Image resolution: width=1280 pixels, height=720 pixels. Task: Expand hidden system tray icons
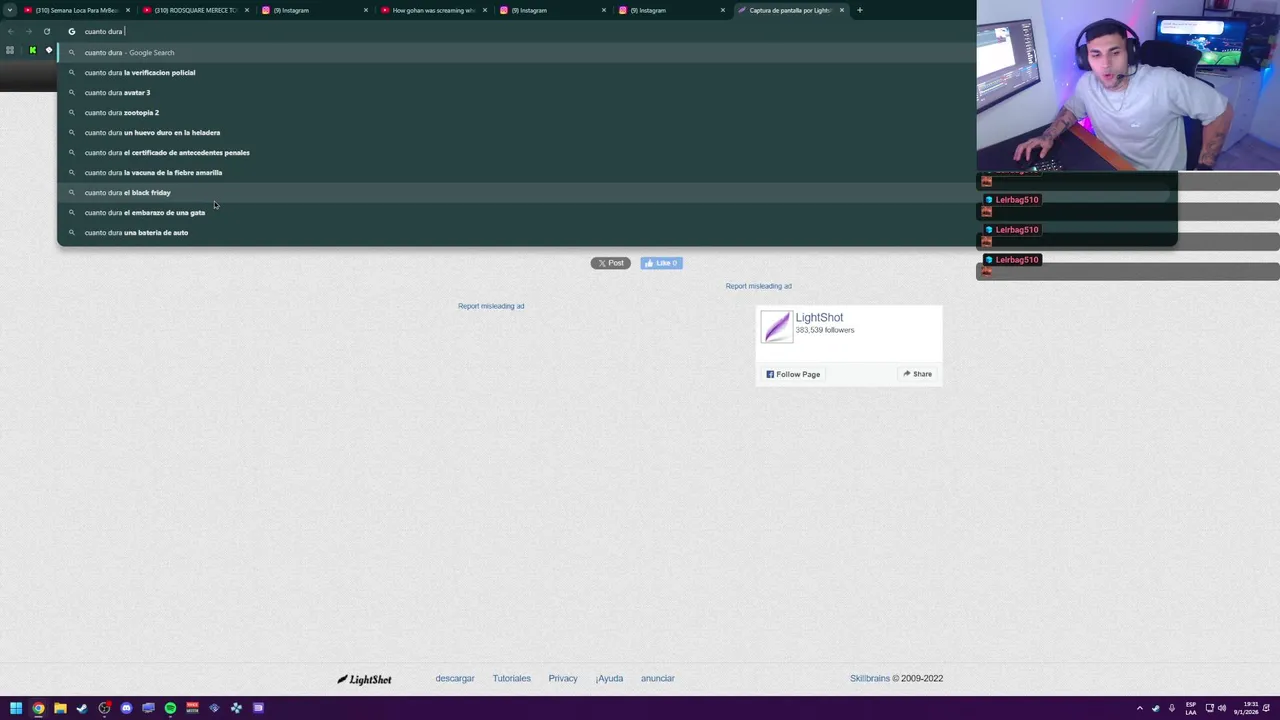click(1139, 708)
